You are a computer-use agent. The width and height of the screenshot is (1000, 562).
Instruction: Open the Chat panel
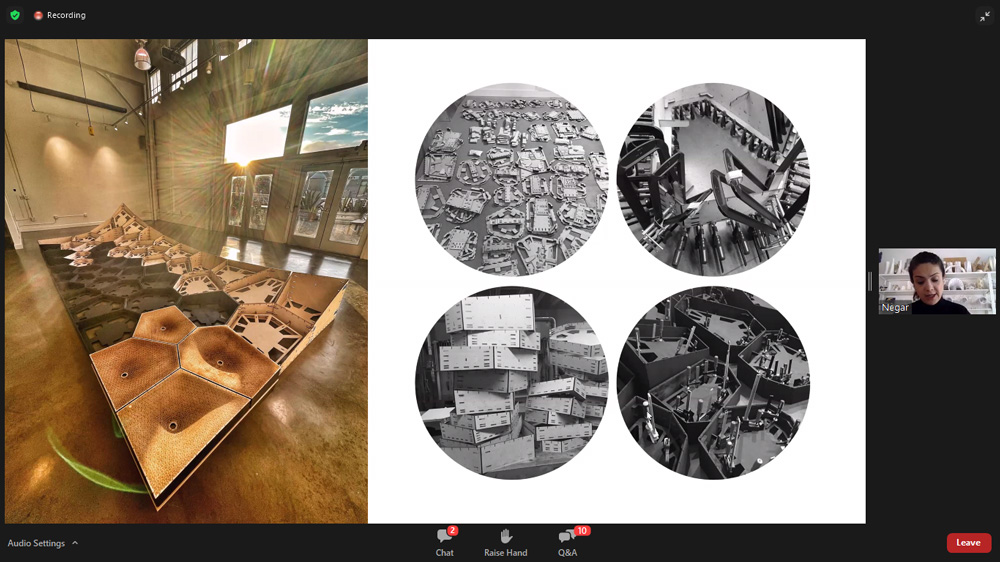coord(445,542)
